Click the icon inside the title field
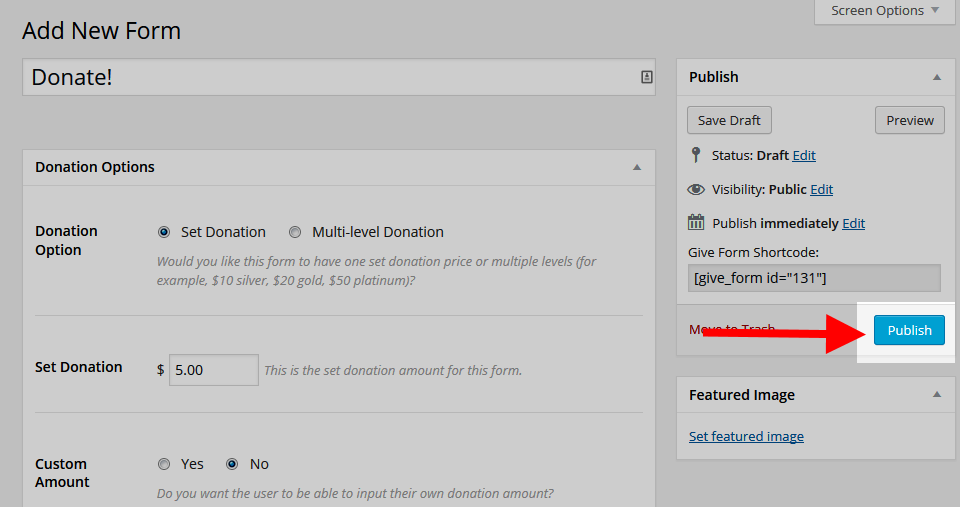Screen dimensions: 960x507 click(x=646, y=77)
